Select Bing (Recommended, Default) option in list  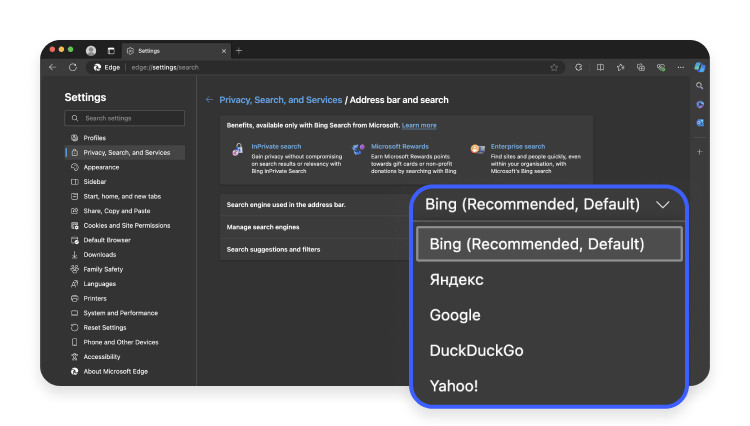point(549,244)
